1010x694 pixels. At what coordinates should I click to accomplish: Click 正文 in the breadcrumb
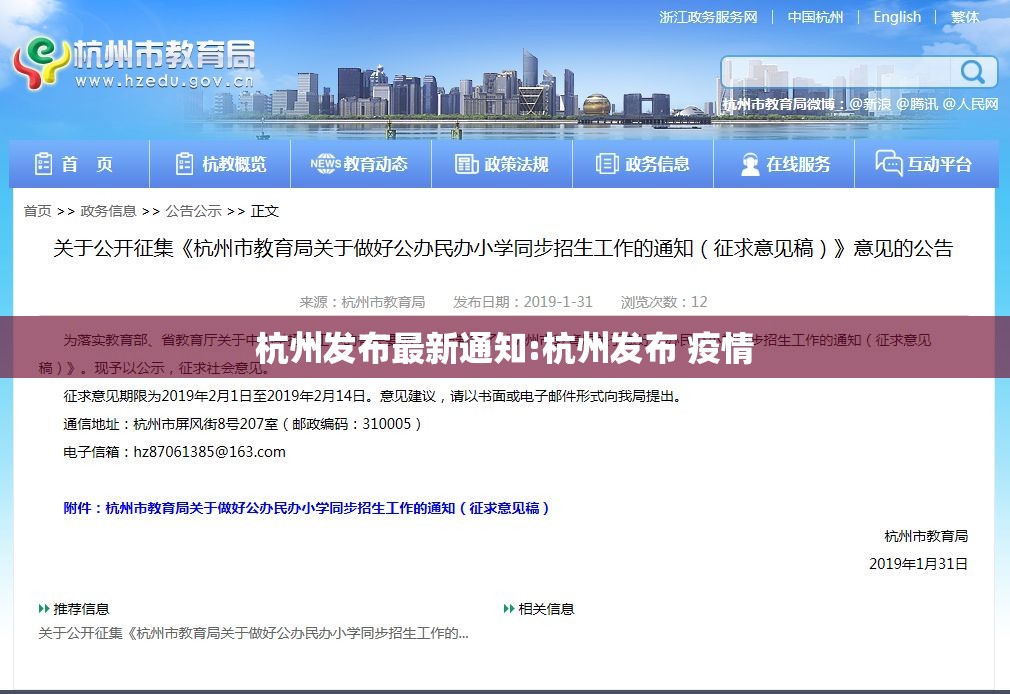(x=264, y=211)
